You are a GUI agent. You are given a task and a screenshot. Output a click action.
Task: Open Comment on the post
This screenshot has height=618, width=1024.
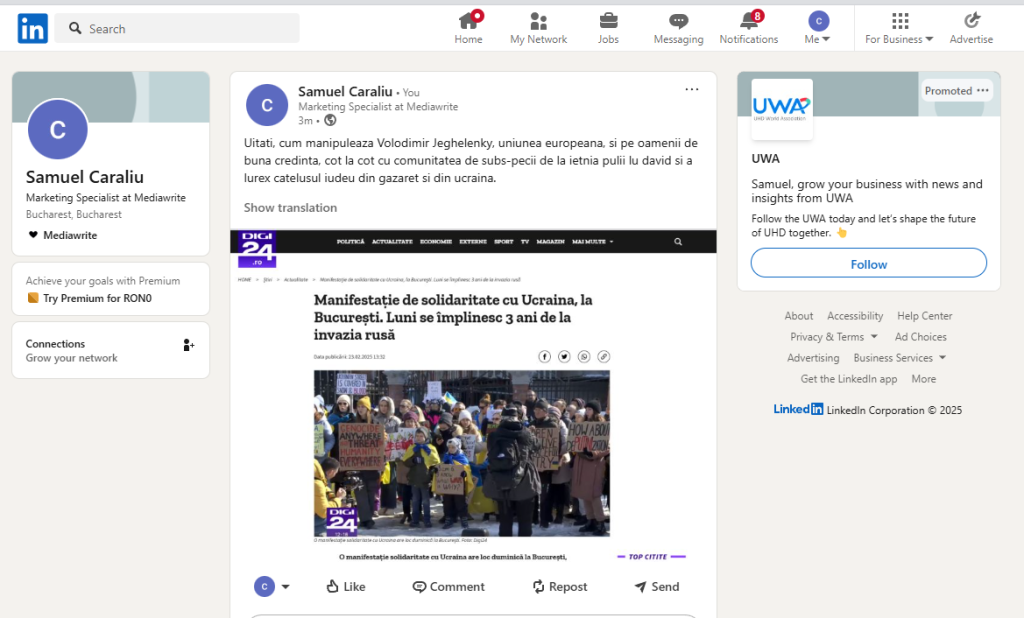pyautogui.click(x=449, y=587)
